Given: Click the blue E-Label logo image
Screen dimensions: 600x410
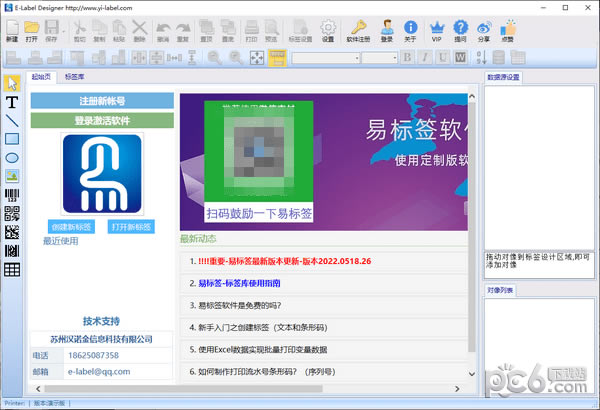Looking at the screenshot, I should (102, 174).
